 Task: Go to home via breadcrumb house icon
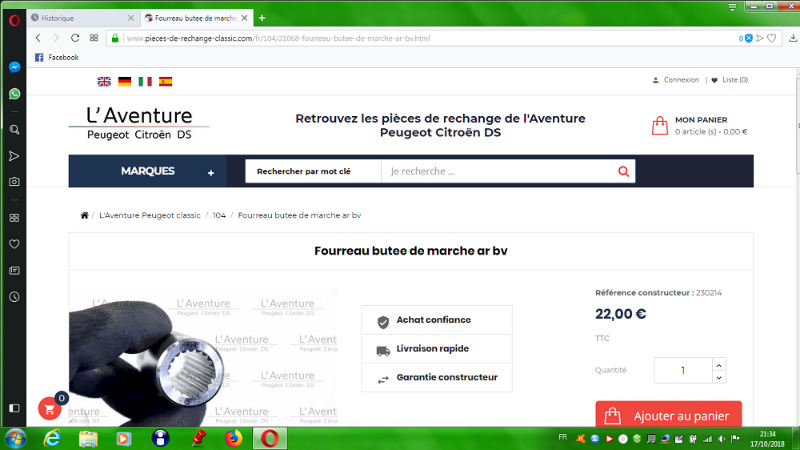tap(84, 215)
